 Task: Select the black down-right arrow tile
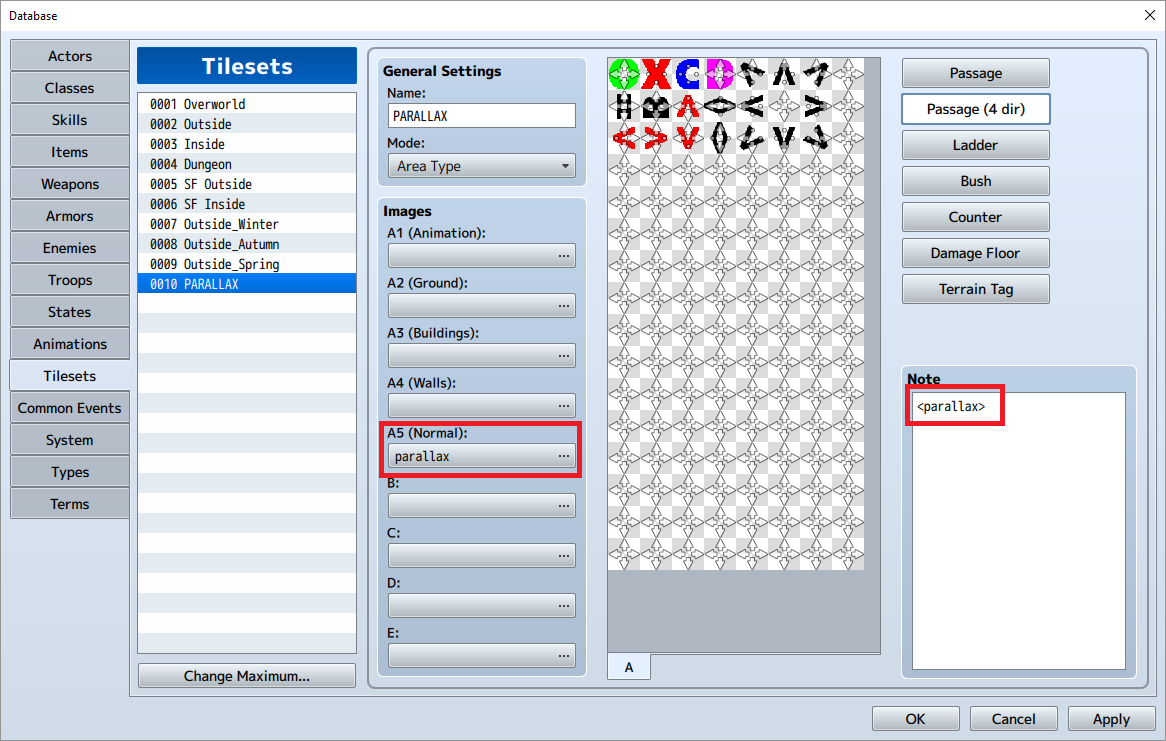pos(816,138)
